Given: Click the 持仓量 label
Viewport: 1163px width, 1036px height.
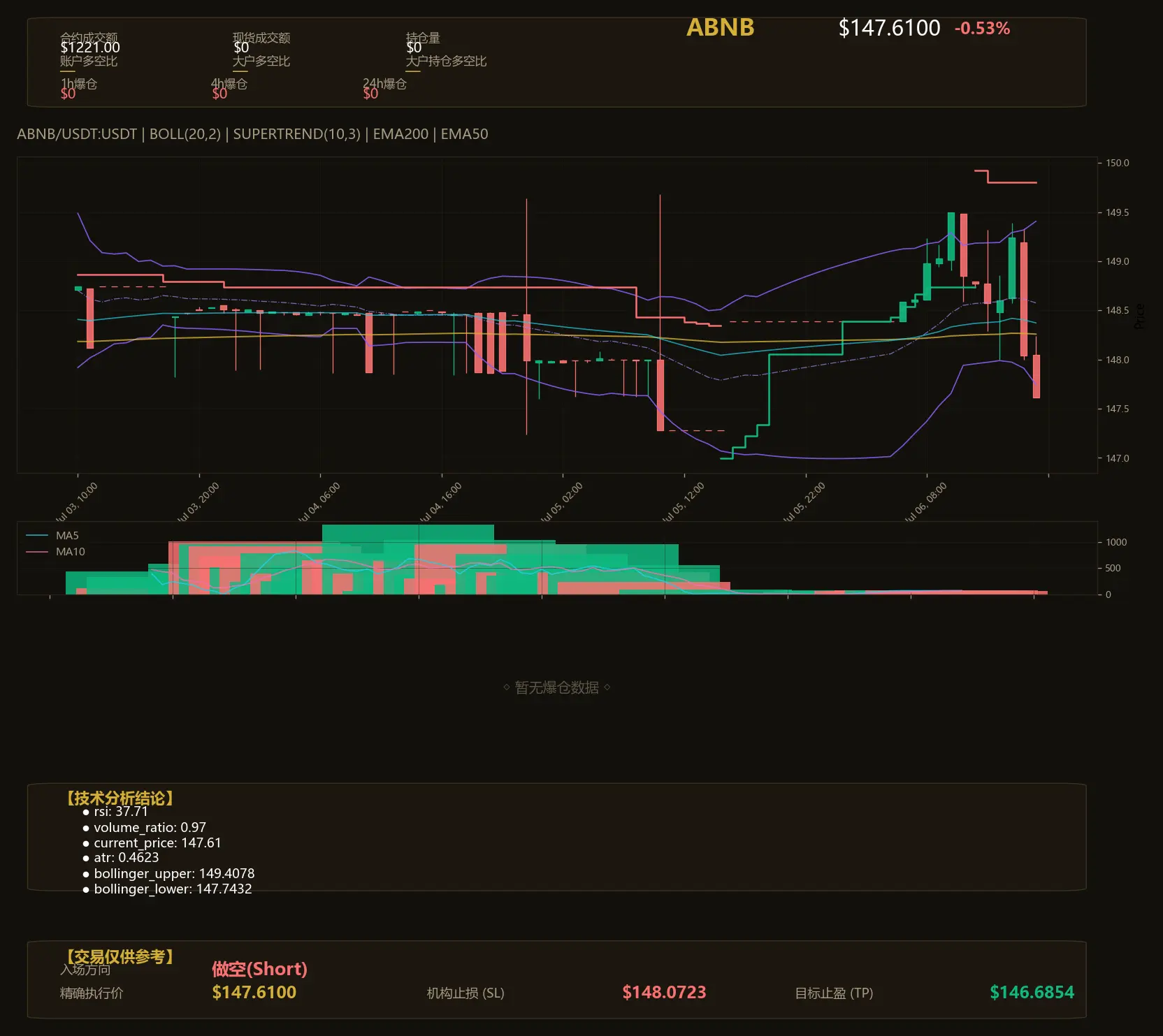Looking at the screenshot, I should click(x=423, y=37).
